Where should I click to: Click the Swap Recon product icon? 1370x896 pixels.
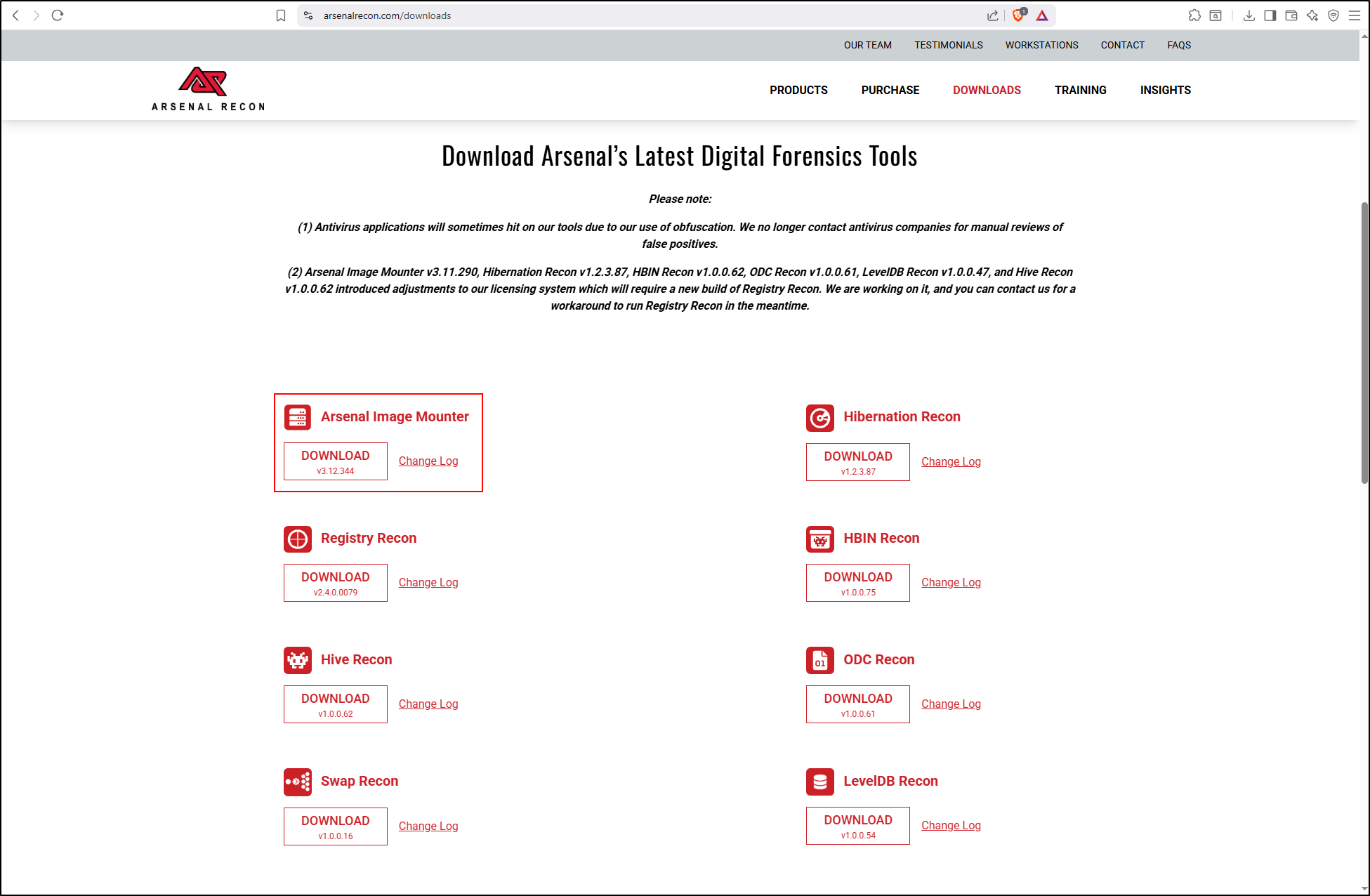click(298, 782)
